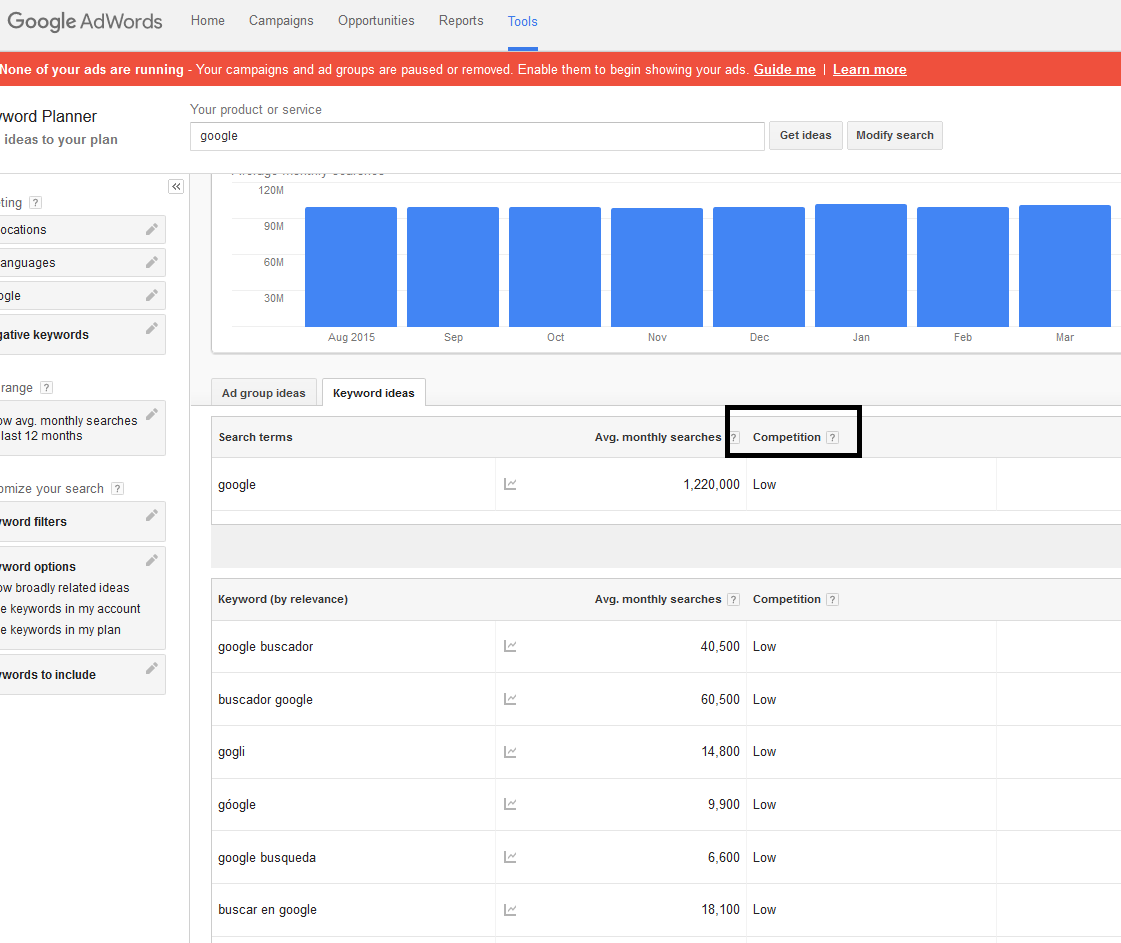The image size is (1121, 943).
Task: Click 'broadly related ideas' option text
Action: (72, 588)
